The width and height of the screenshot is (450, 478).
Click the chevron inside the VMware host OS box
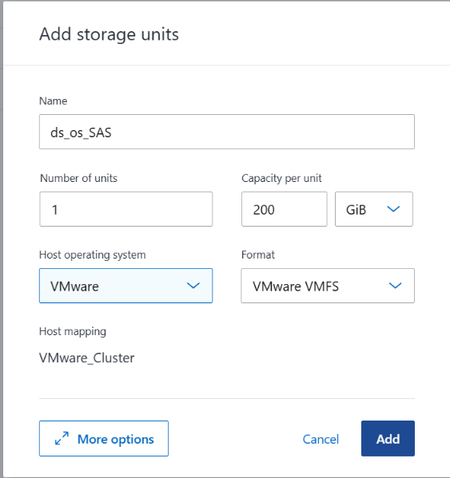coord(193,286)
